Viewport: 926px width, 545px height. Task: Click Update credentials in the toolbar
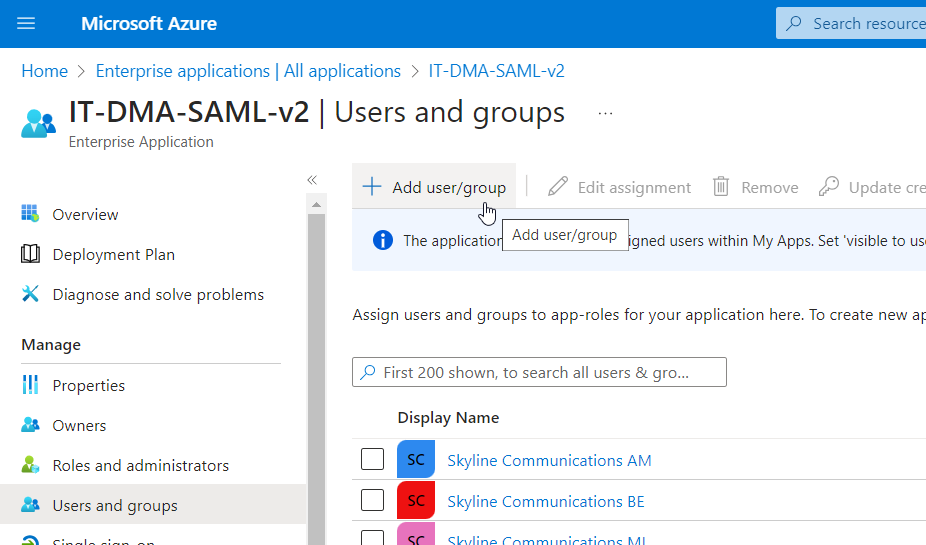(872, 187)
